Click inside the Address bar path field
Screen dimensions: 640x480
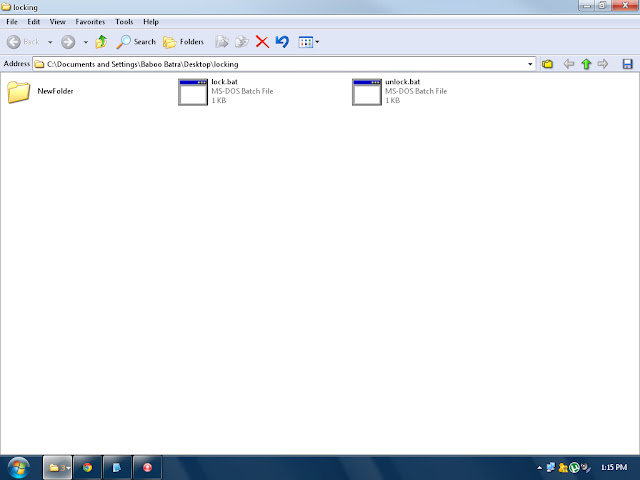[284, 64]
